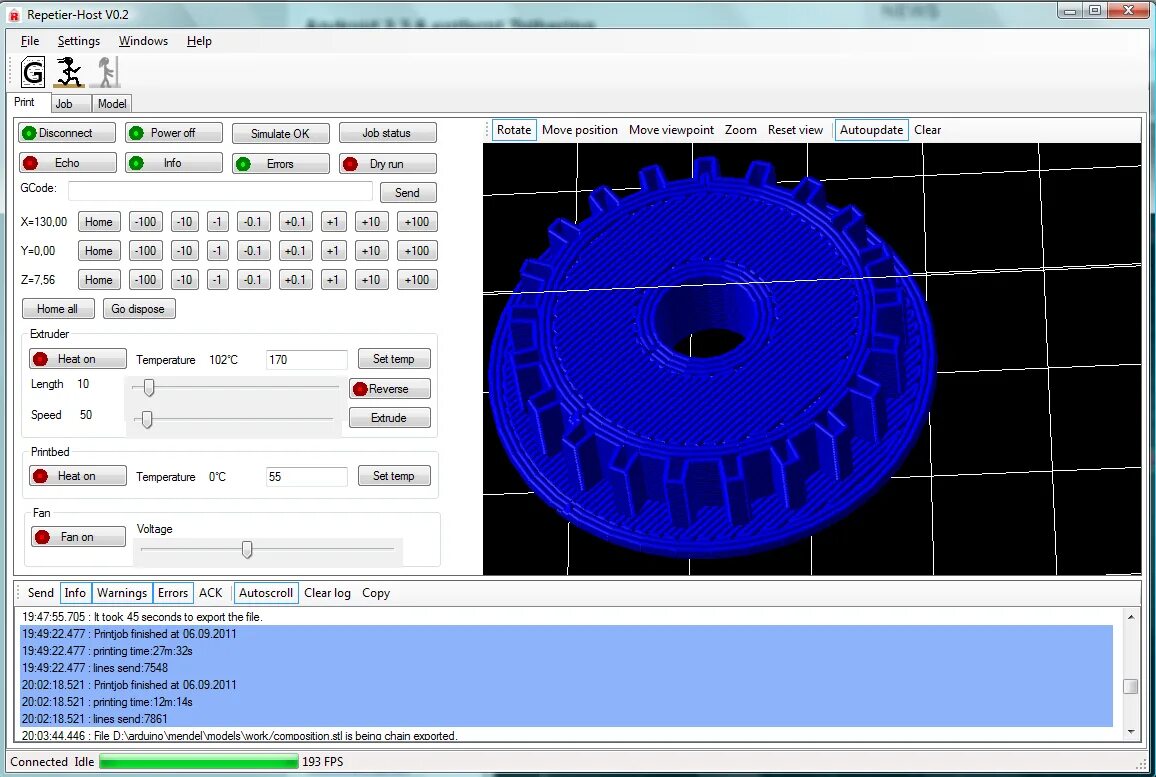Click Reset view

click(x=795, y=130)
